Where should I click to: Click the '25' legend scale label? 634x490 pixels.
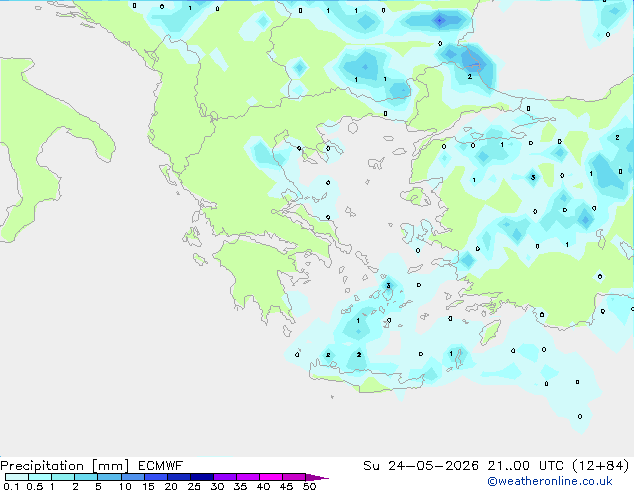[194, 486]
